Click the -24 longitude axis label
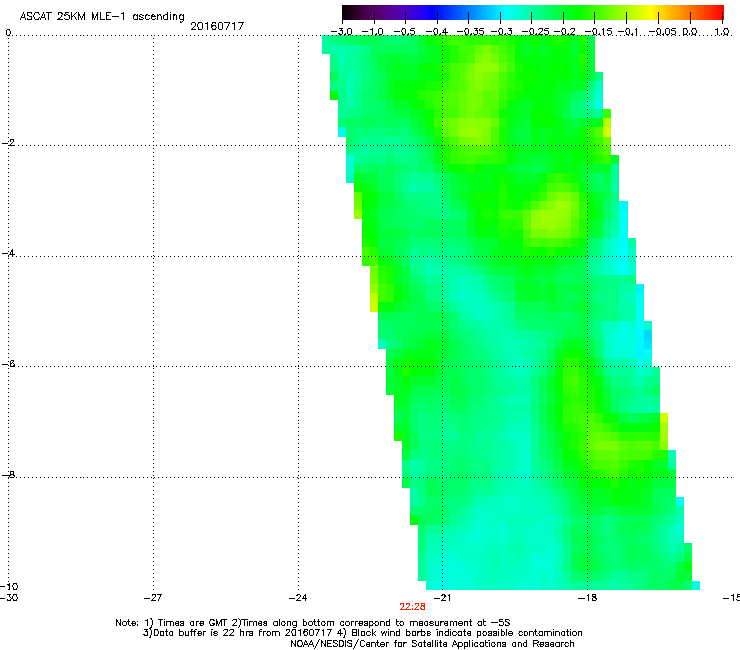The height and width of the screenshot is (650, 740). pos(298,598)
